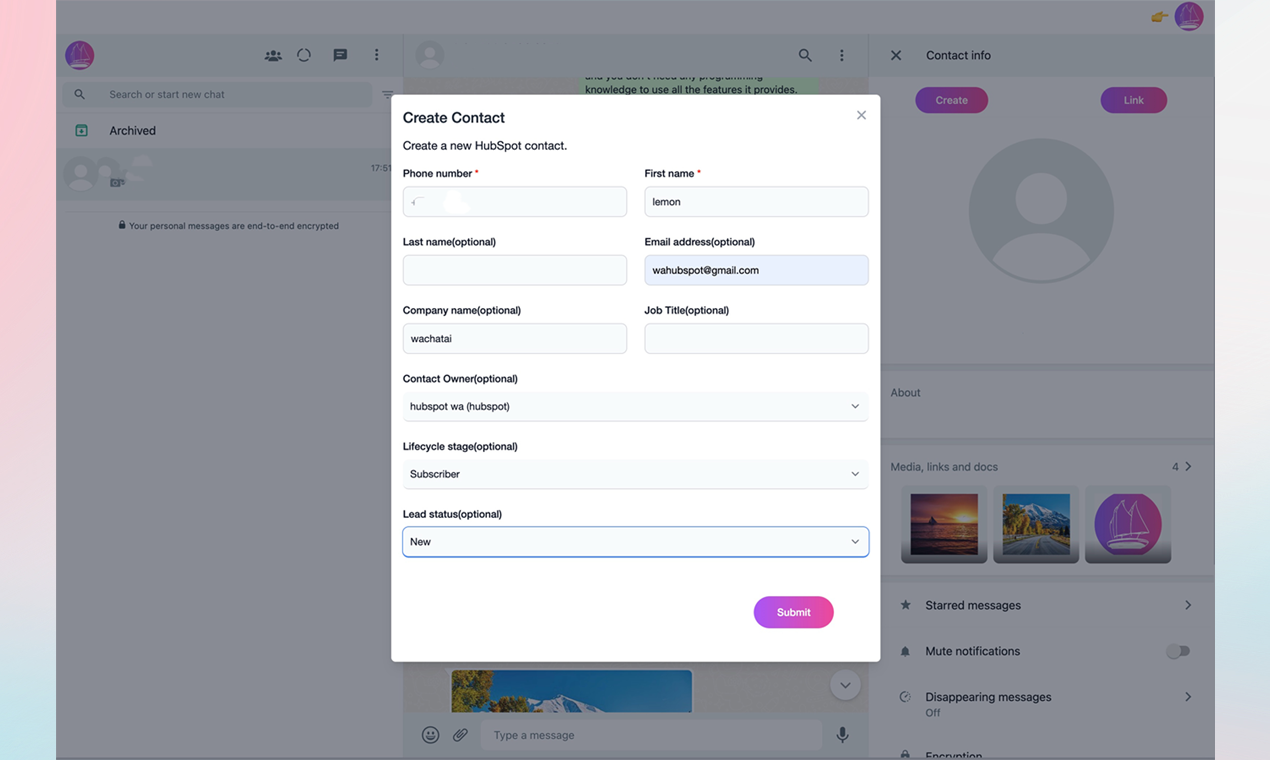This screenshot has height=760, width=1270.
Task: Open the Lead status dropdown
Action: pos(635,542)
